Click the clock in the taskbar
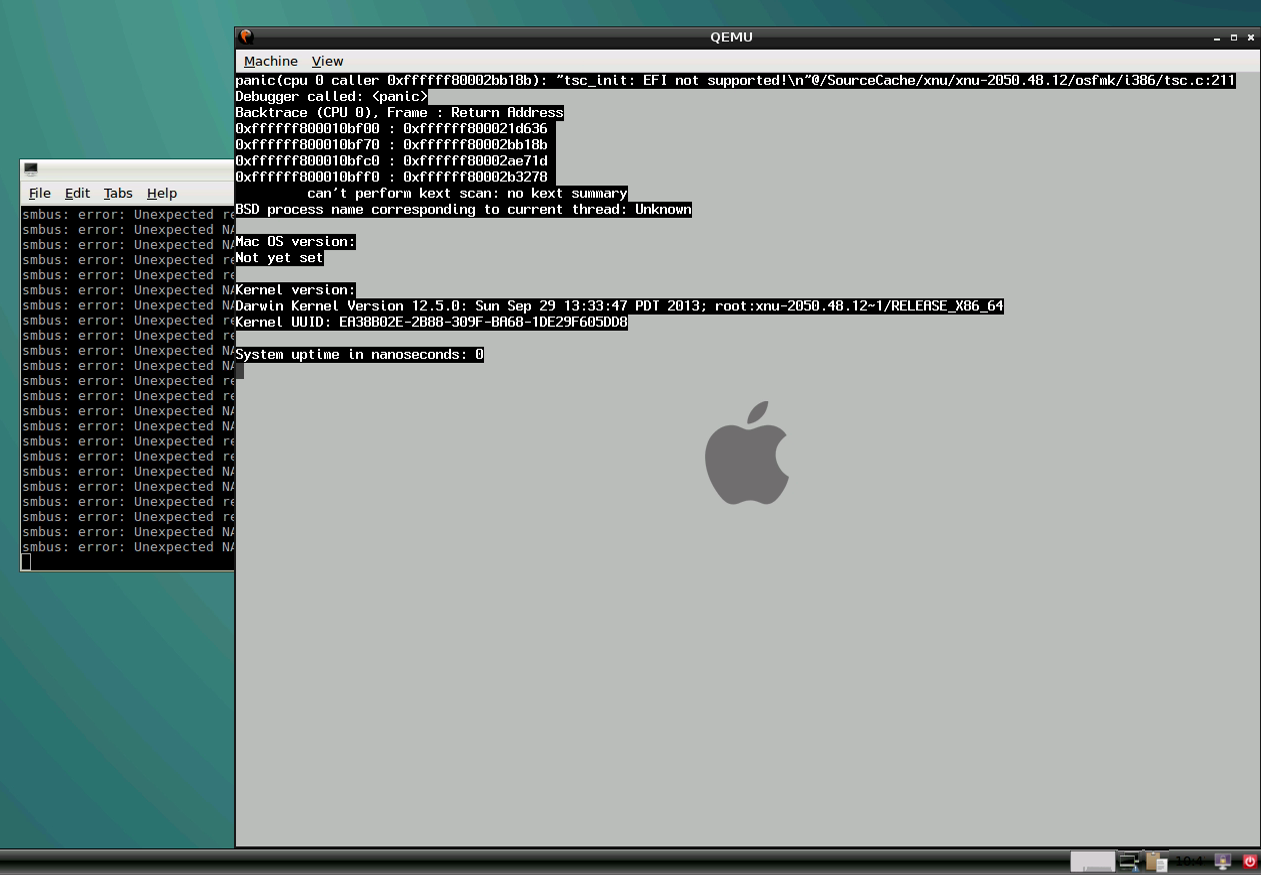This screenshot has height=875, width=1261. [1189, 861]
